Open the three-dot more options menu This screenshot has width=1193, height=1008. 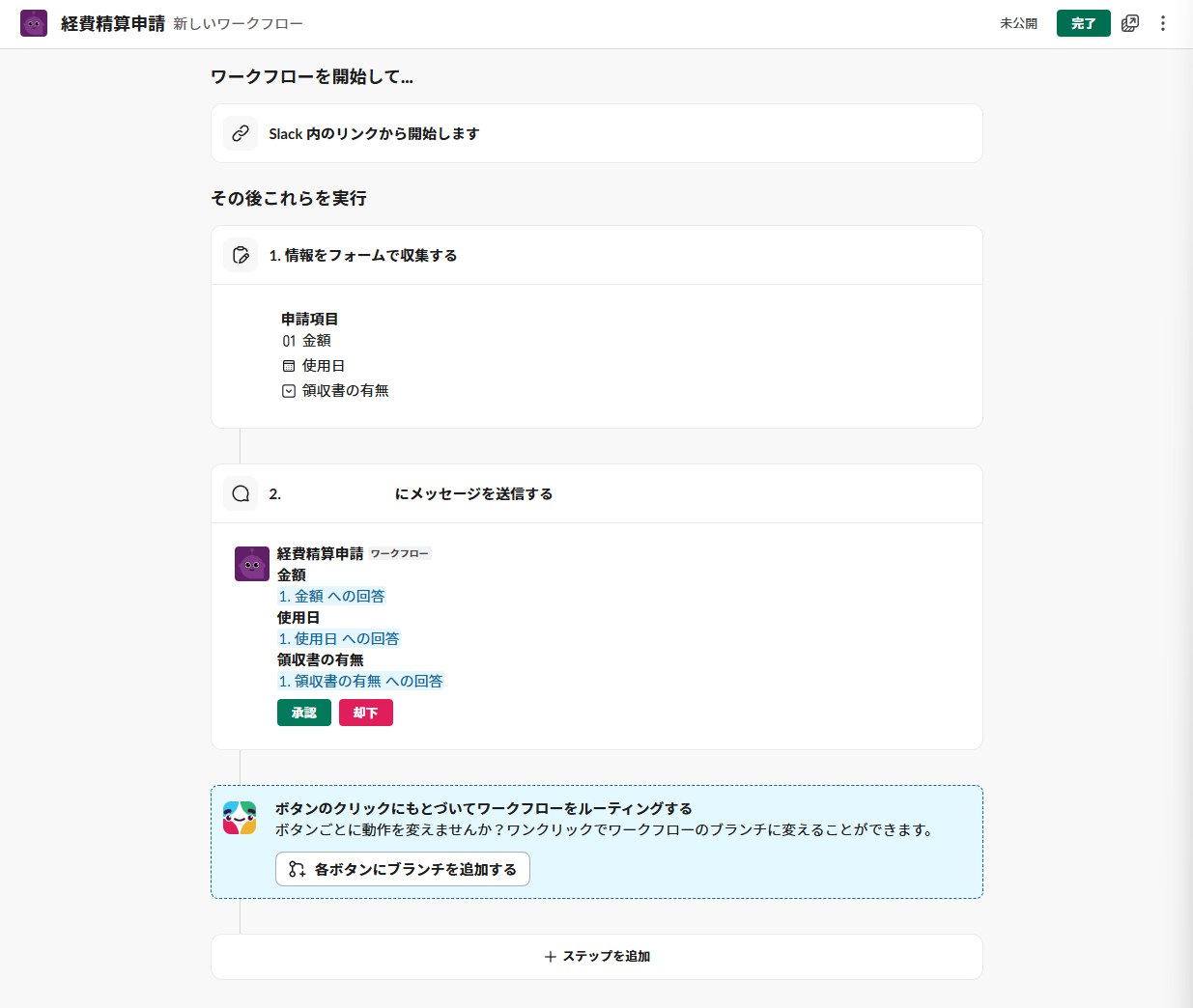coord(1163,23)
